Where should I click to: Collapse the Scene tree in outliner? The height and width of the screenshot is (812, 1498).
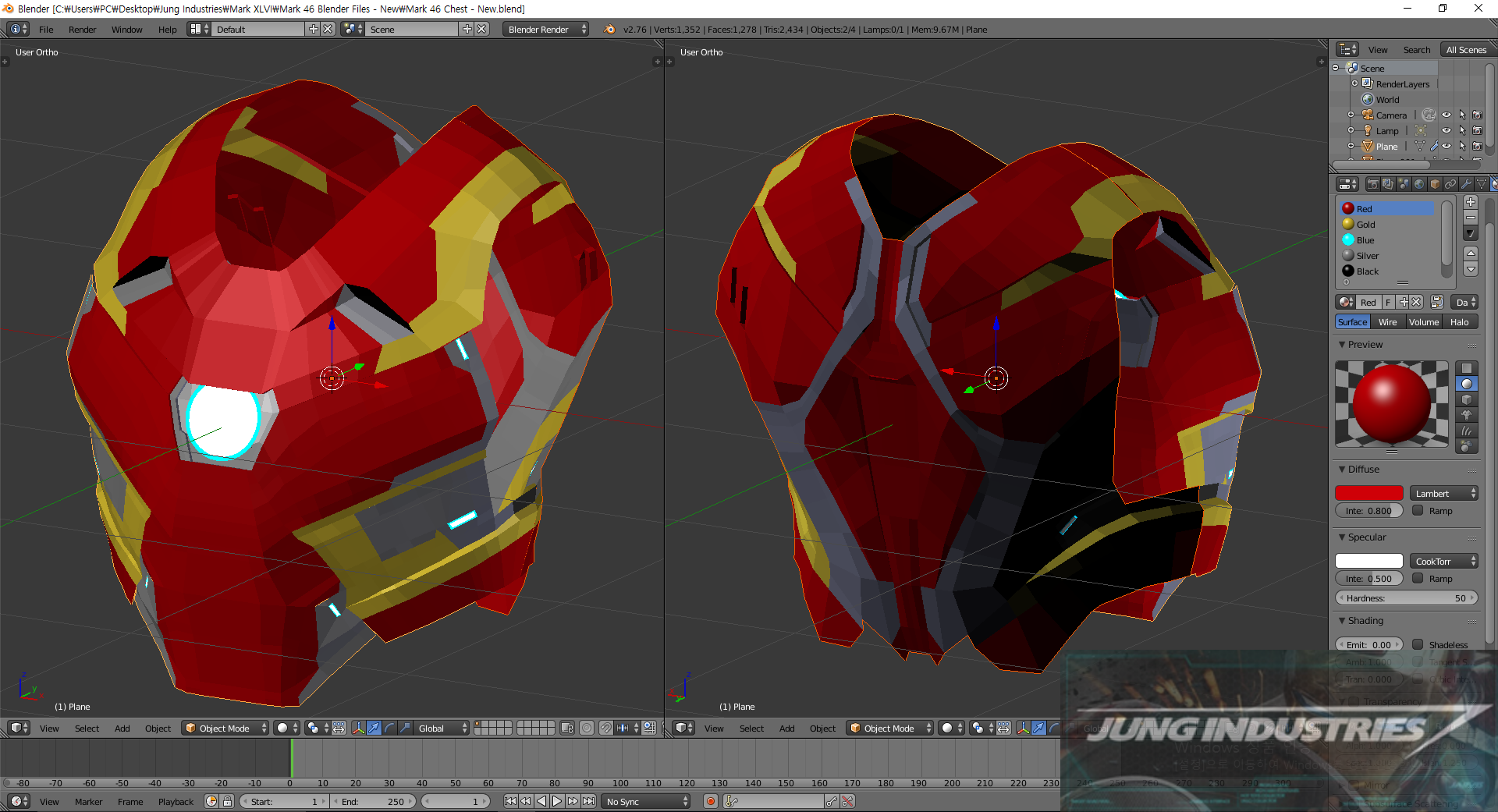point(1336,68)
